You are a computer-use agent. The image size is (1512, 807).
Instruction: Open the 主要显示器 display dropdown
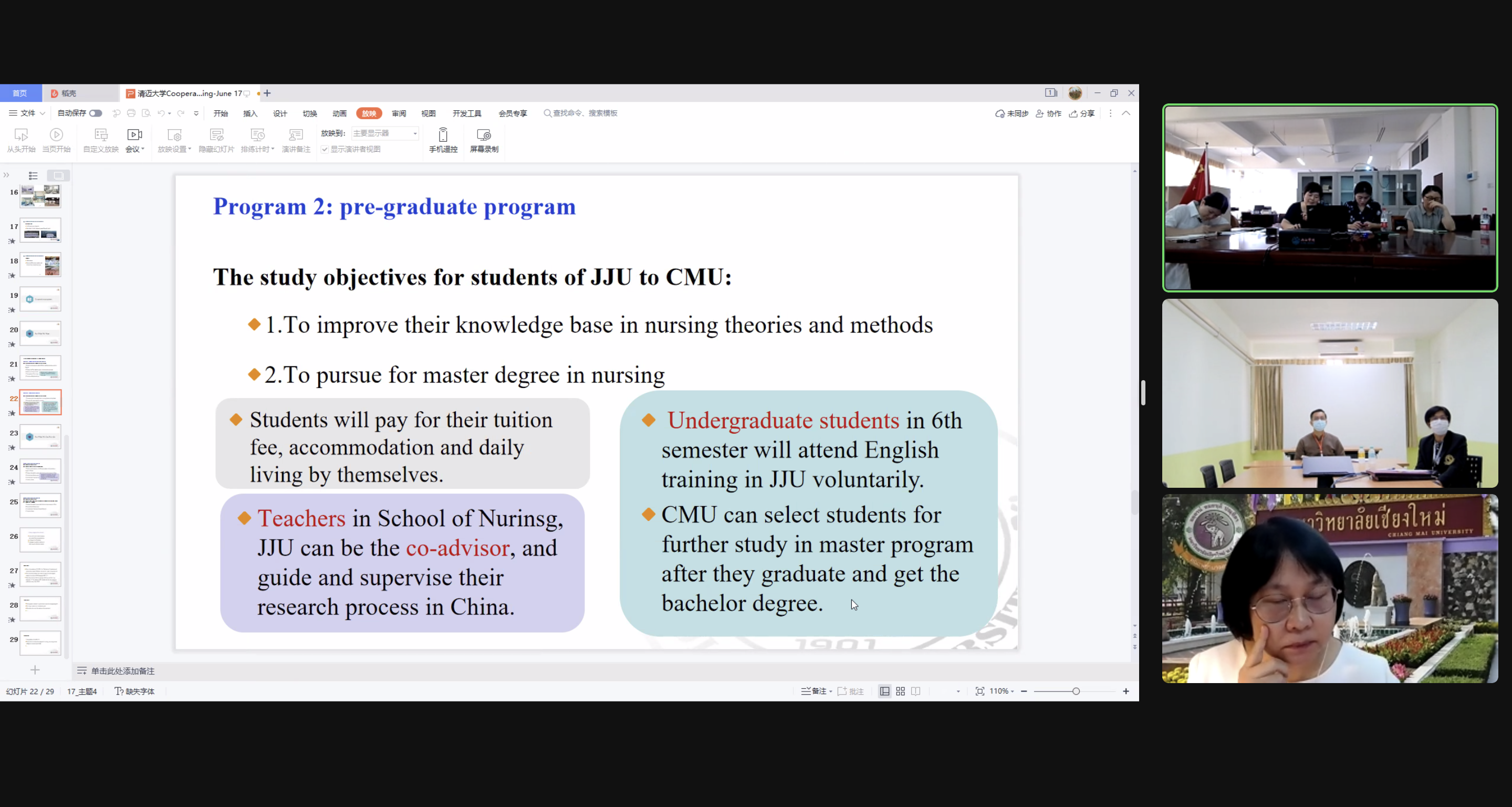click(x=385, y=133)
